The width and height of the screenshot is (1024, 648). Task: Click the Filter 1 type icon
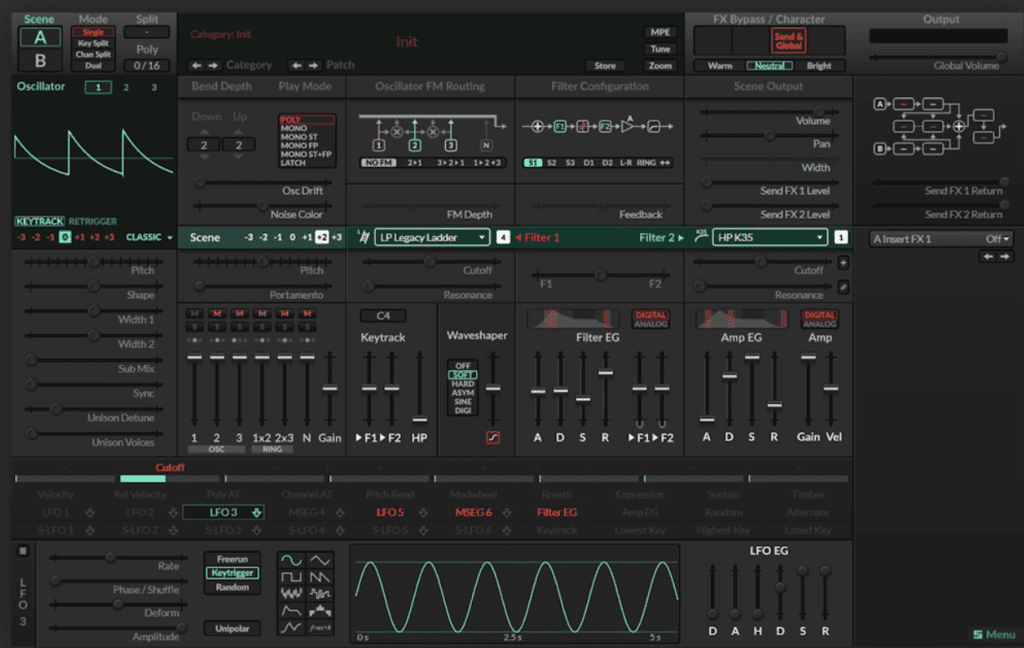(363, 237)
